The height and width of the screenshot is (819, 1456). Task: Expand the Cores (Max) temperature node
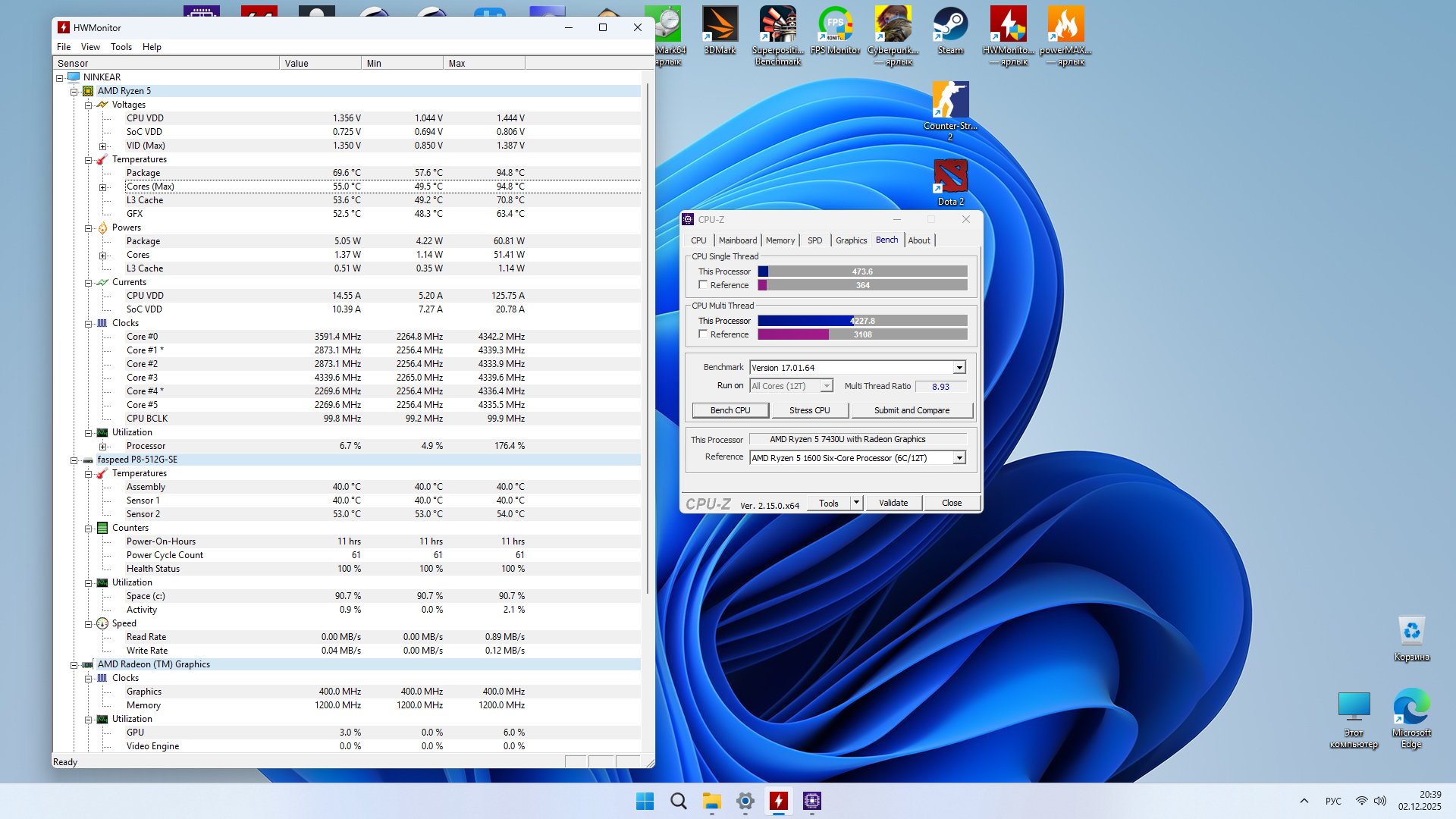[x=102, y=187]
